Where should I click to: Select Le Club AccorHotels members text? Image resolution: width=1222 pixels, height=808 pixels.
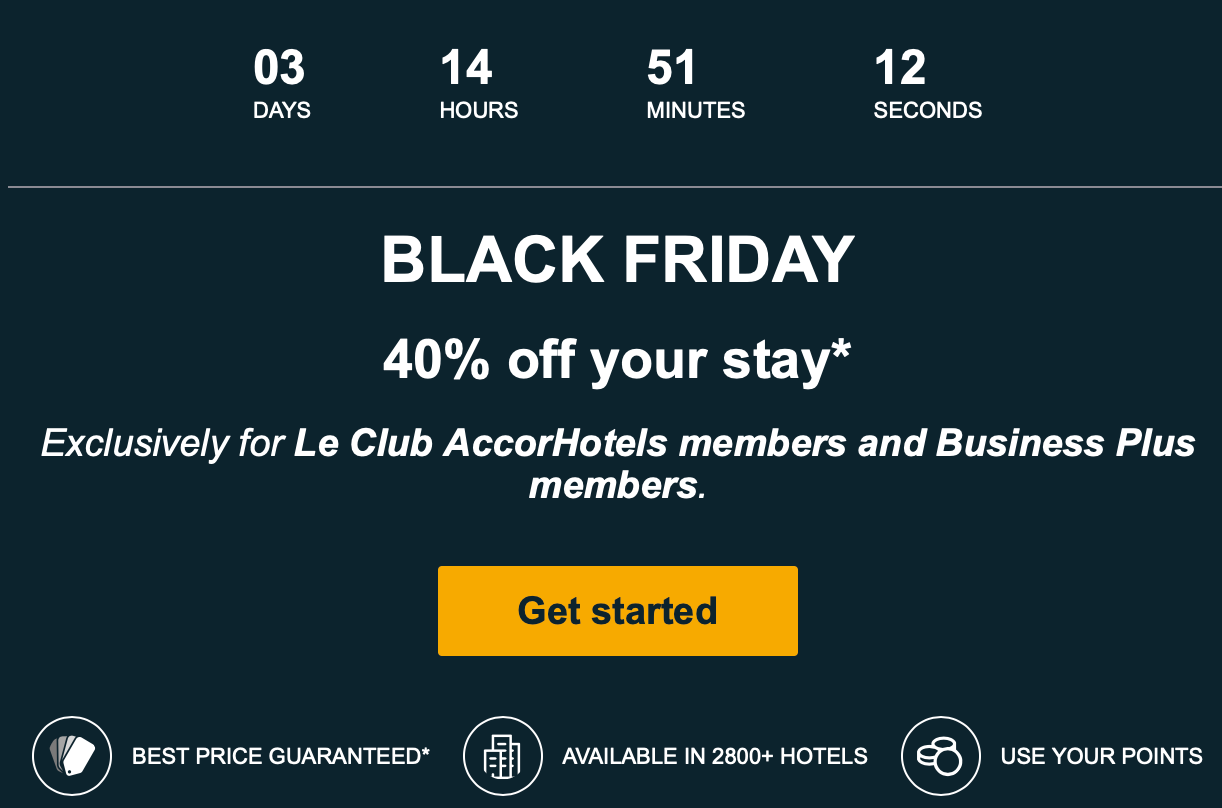(571, 443)
